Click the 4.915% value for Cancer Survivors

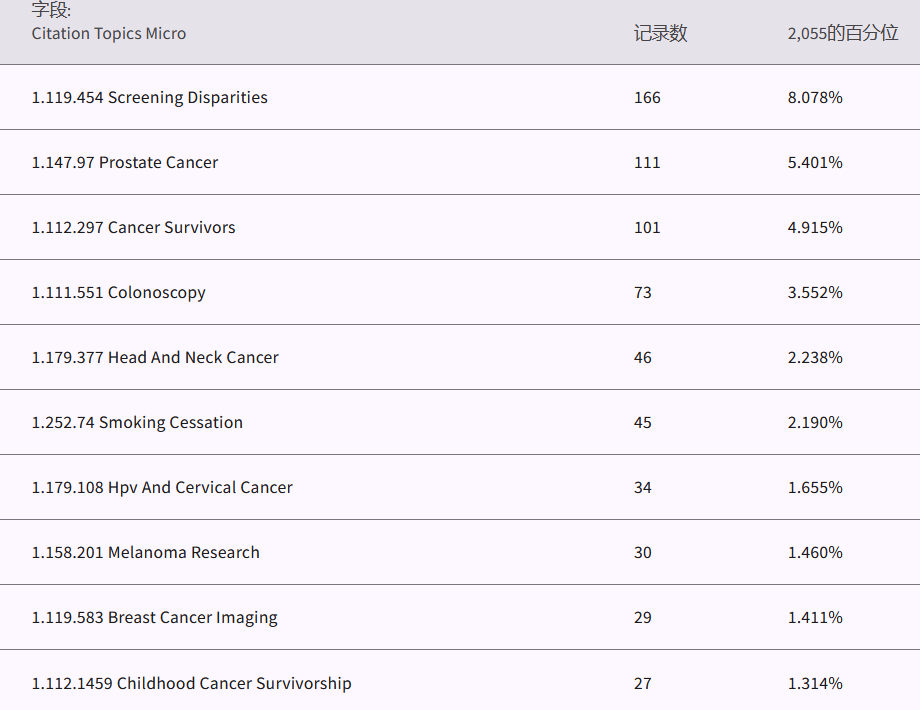pos(815,227)
